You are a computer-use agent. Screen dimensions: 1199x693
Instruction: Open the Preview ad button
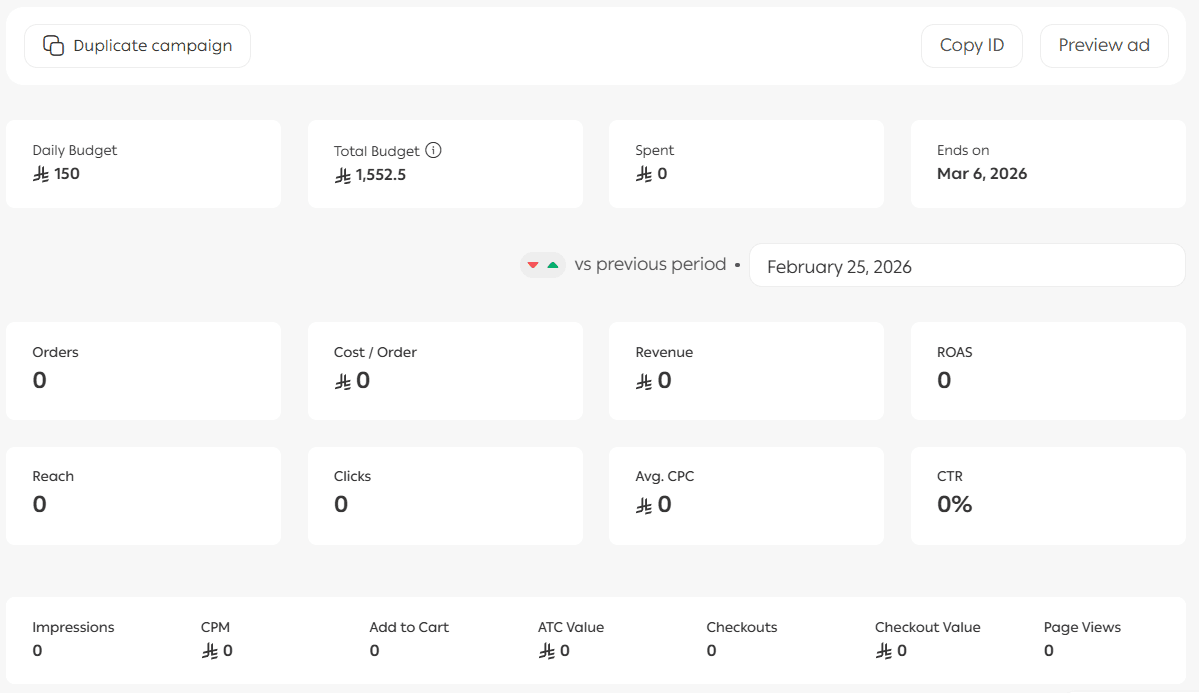pos(1103,46)
